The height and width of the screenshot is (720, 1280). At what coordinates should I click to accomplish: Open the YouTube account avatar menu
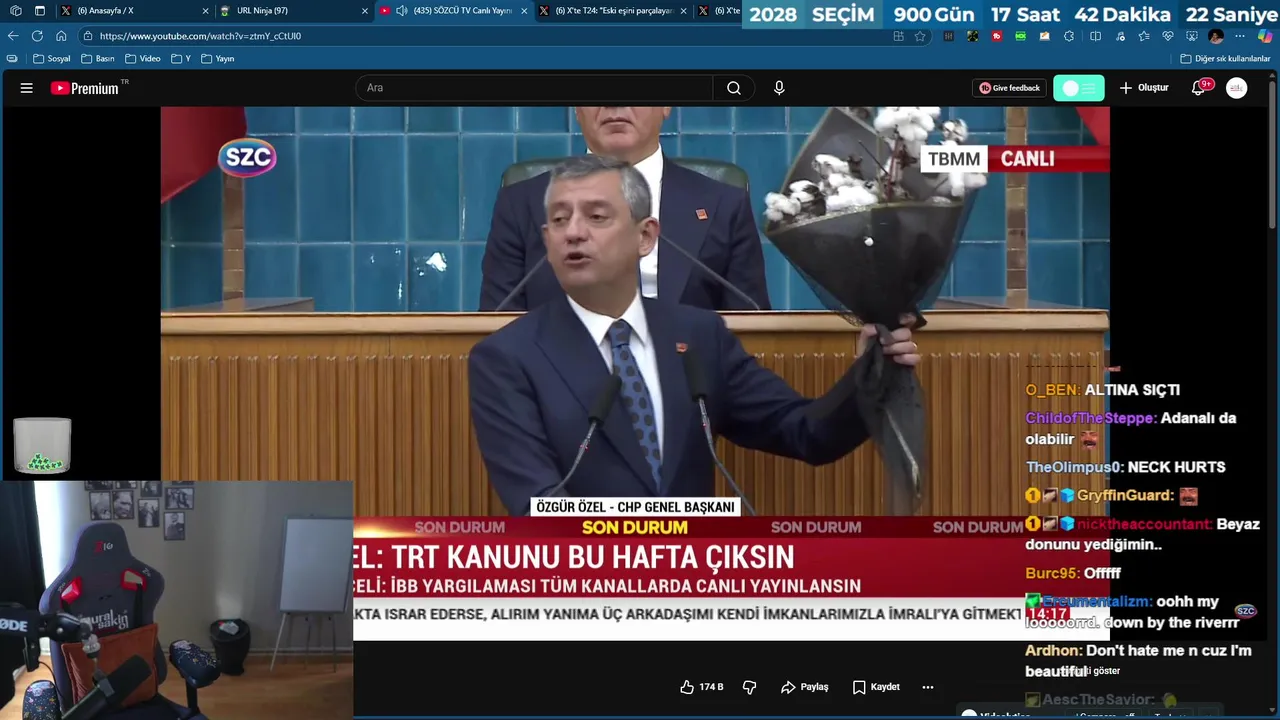(x=1237, y=88)
